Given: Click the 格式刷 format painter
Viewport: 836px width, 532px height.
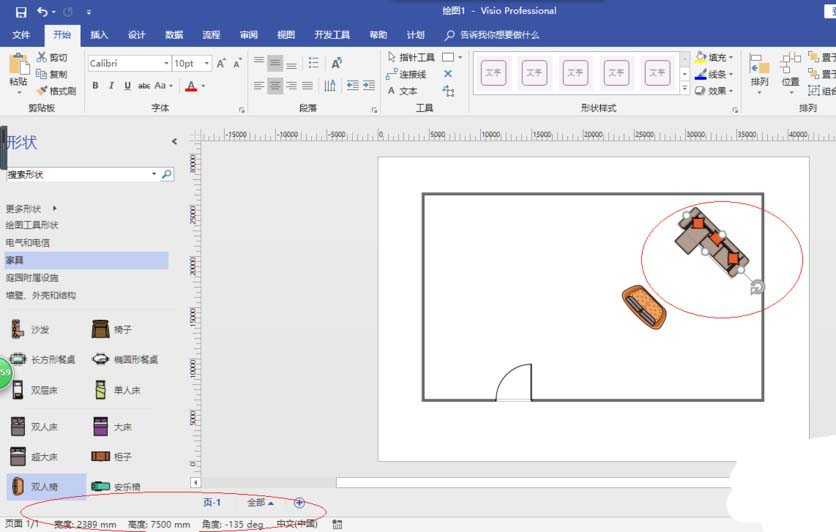Looking at the screenshot, I should point(56,91).
